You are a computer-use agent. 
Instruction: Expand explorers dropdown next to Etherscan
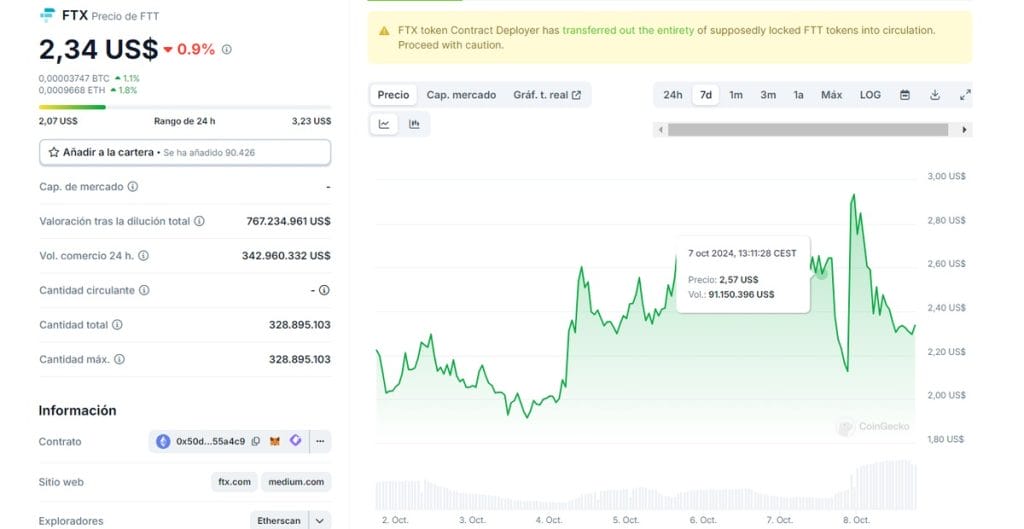coord(319,521)
